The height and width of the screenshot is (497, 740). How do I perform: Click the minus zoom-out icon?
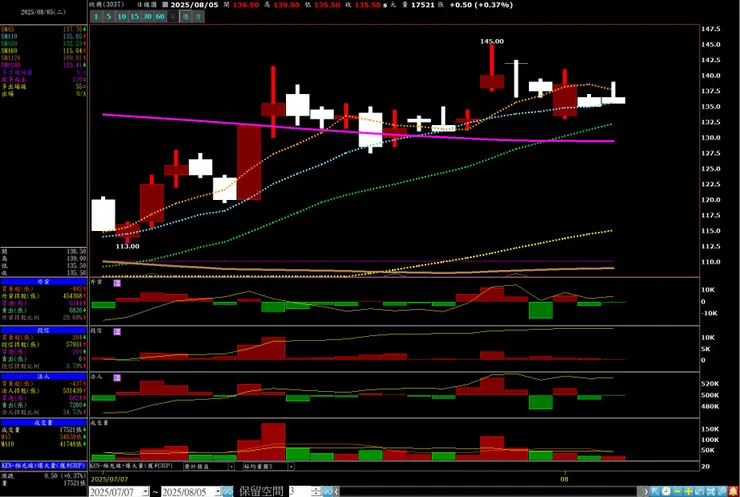click(x=677, y=492)
